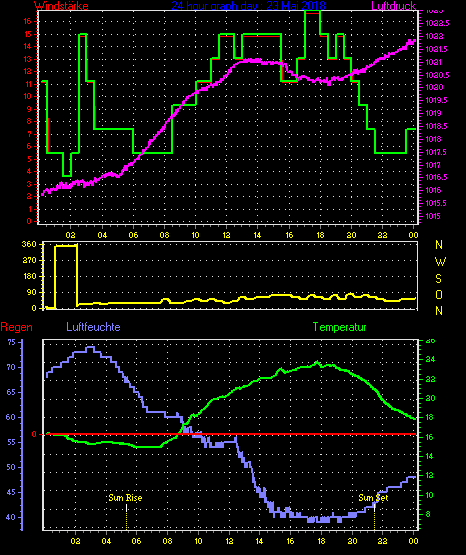Click the green Temperatur label
Screen dimensions: 466x555
(339, 327)
